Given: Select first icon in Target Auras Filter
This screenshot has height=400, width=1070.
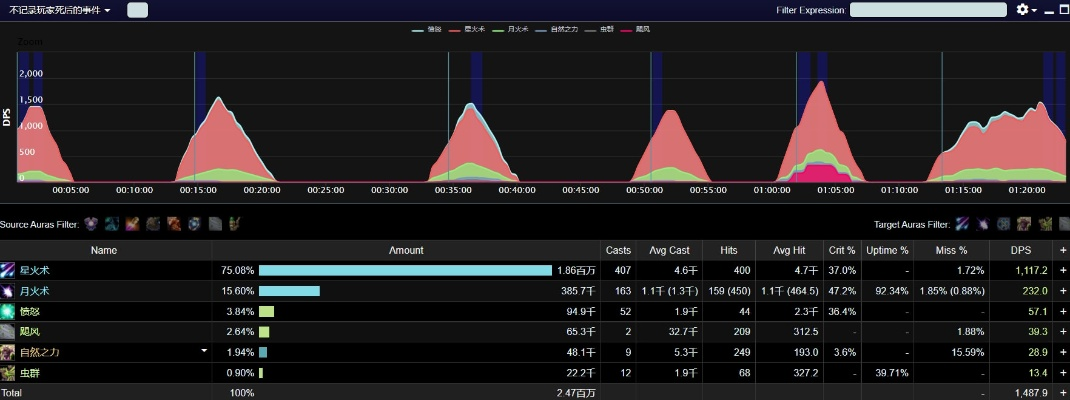Looking at the screenshot, I should pyautogui.click(x=962, y=224).
